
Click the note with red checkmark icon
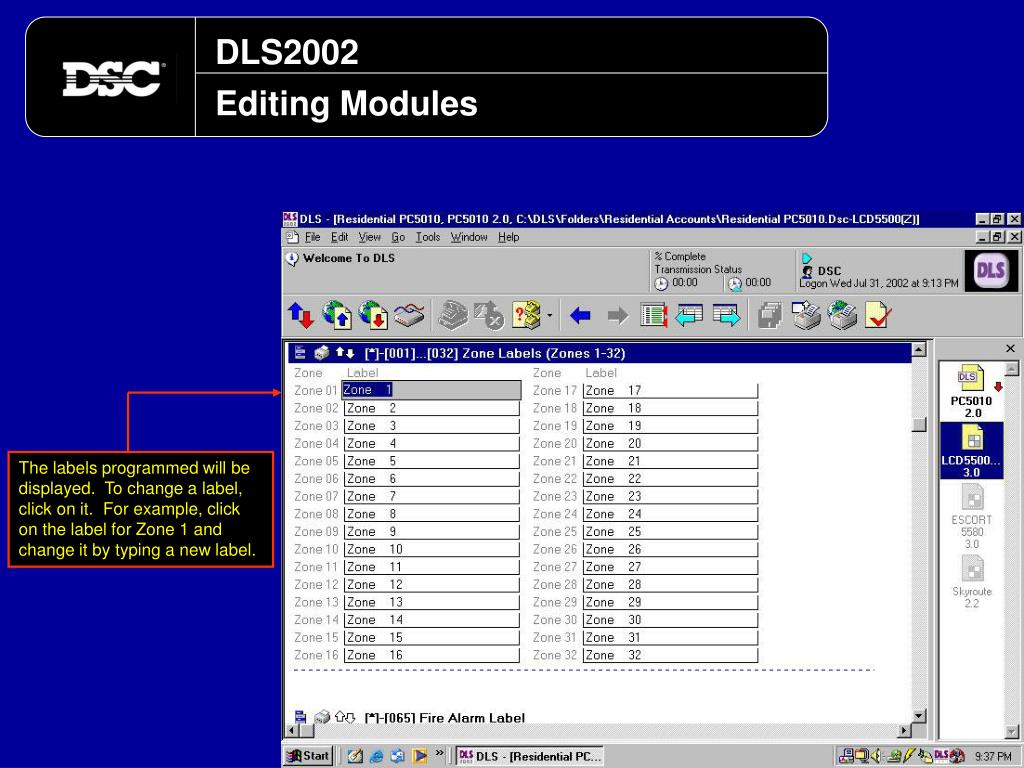point(878,315)
